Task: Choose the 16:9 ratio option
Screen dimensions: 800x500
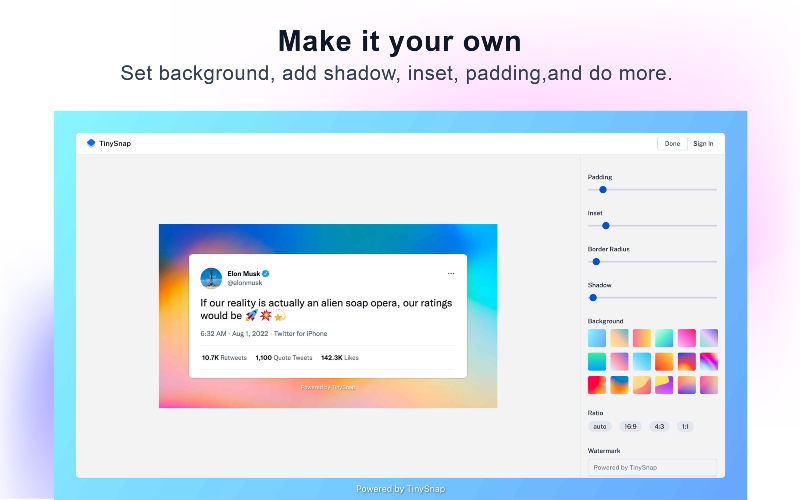Action: tap(631, 427)
